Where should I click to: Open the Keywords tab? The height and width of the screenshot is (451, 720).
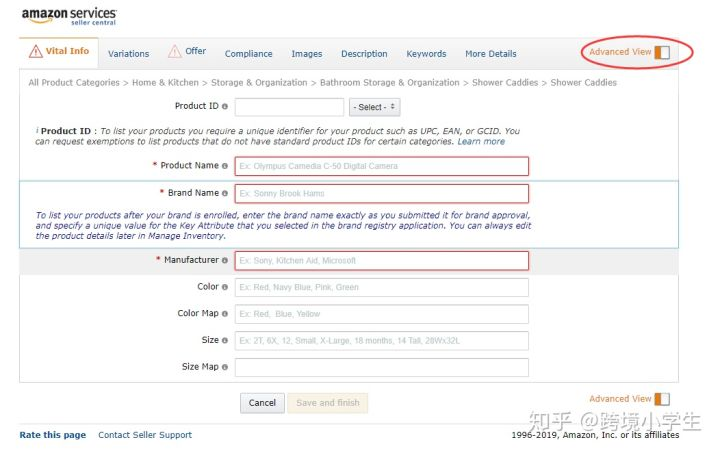tap(426, 54)
